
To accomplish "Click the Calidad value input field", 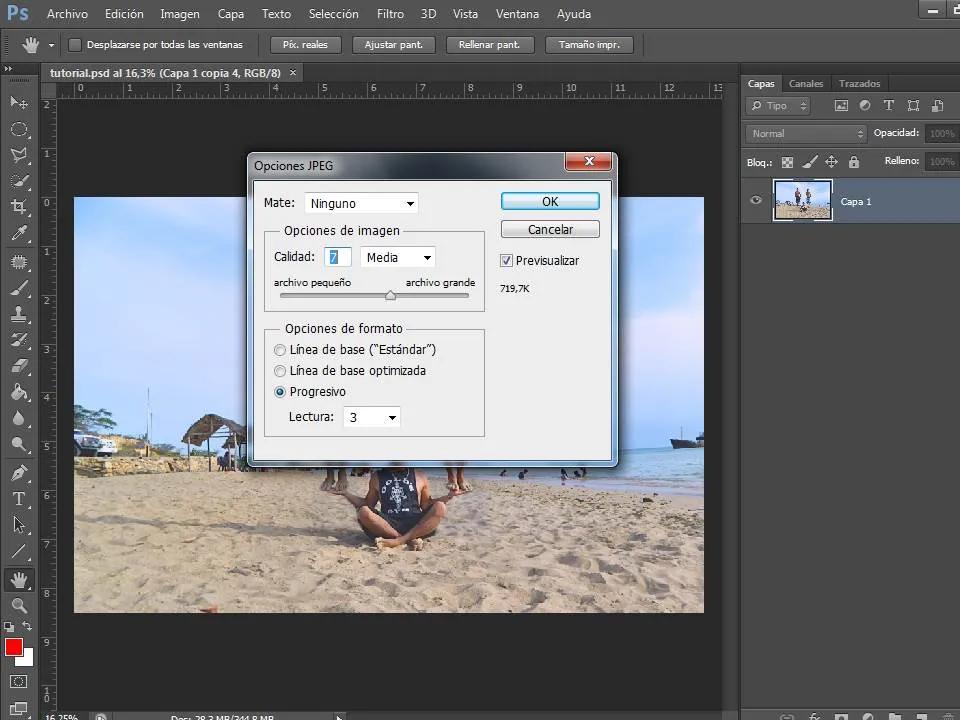I will click(338, 257).
